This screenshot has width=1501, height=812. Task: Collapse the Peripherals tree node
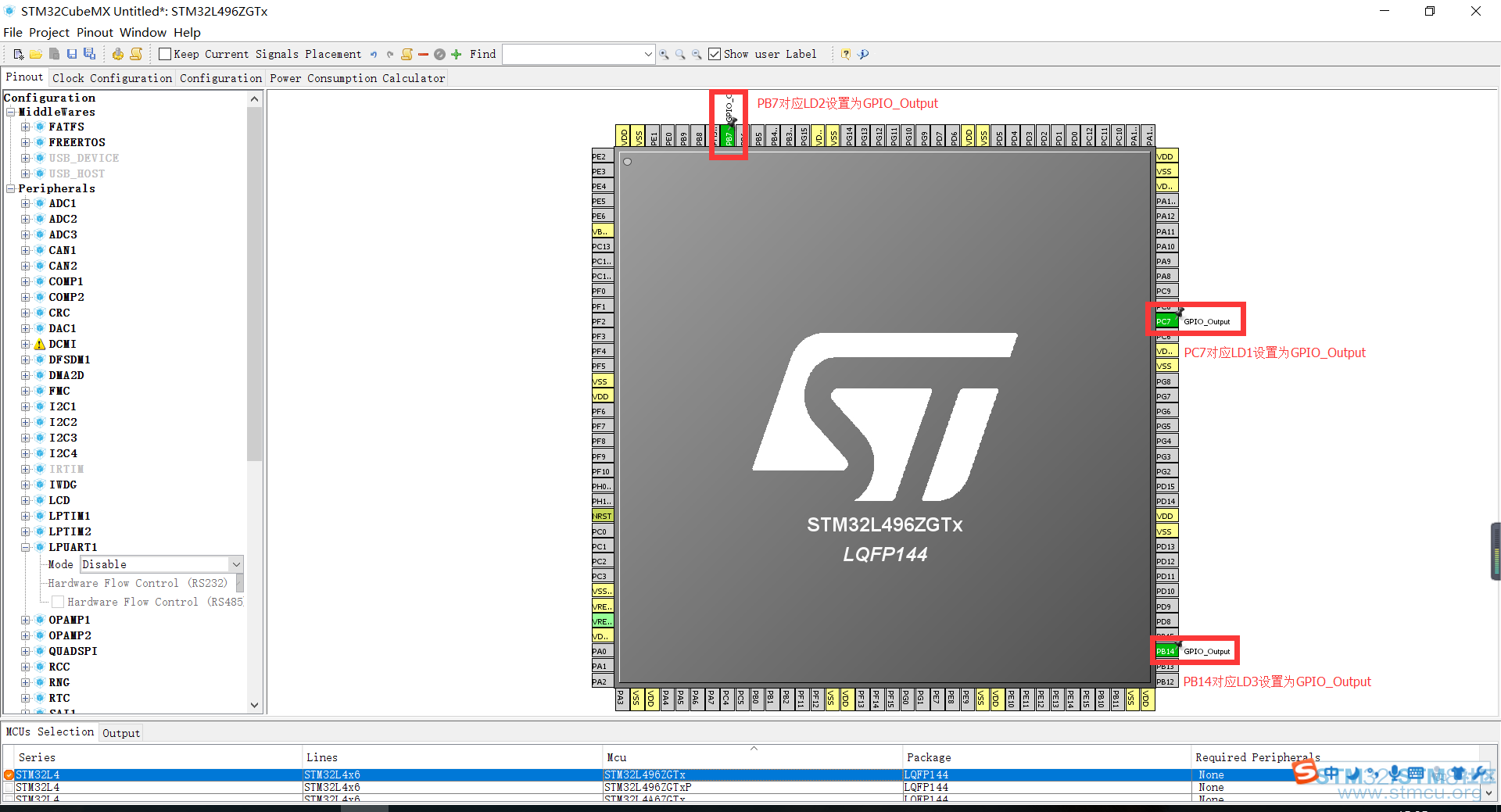coord(11,188)
